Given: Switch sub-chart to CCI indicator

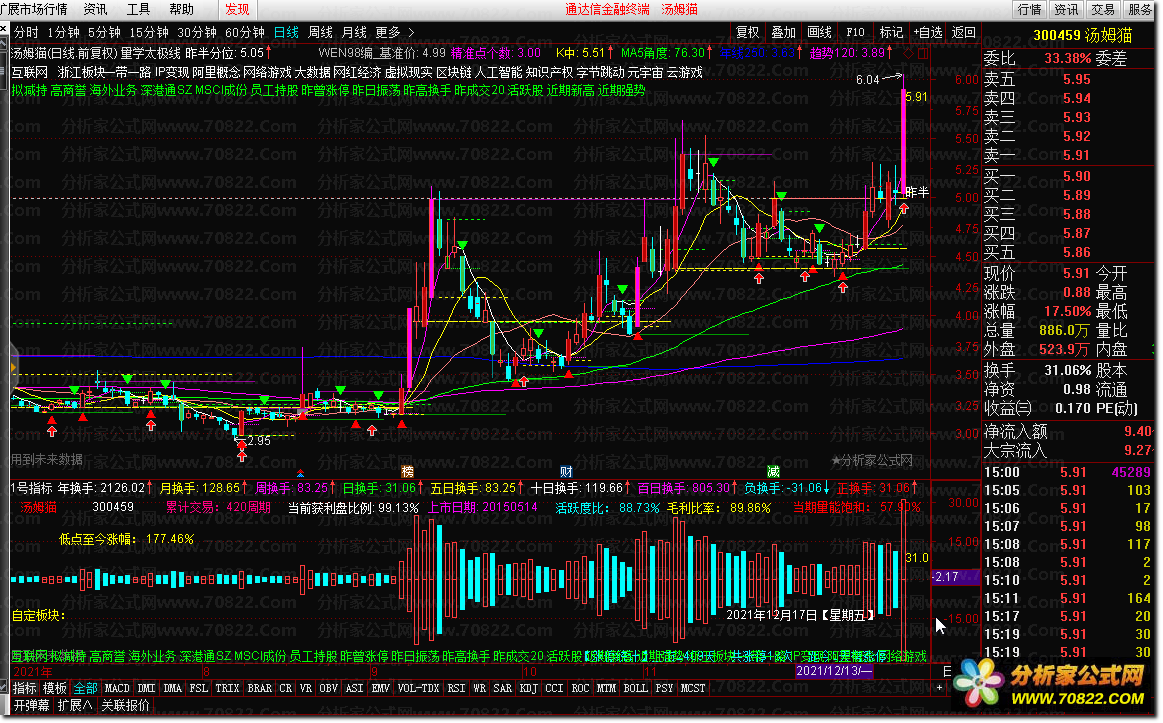Looking at the screenshot, I should (554, 688).
